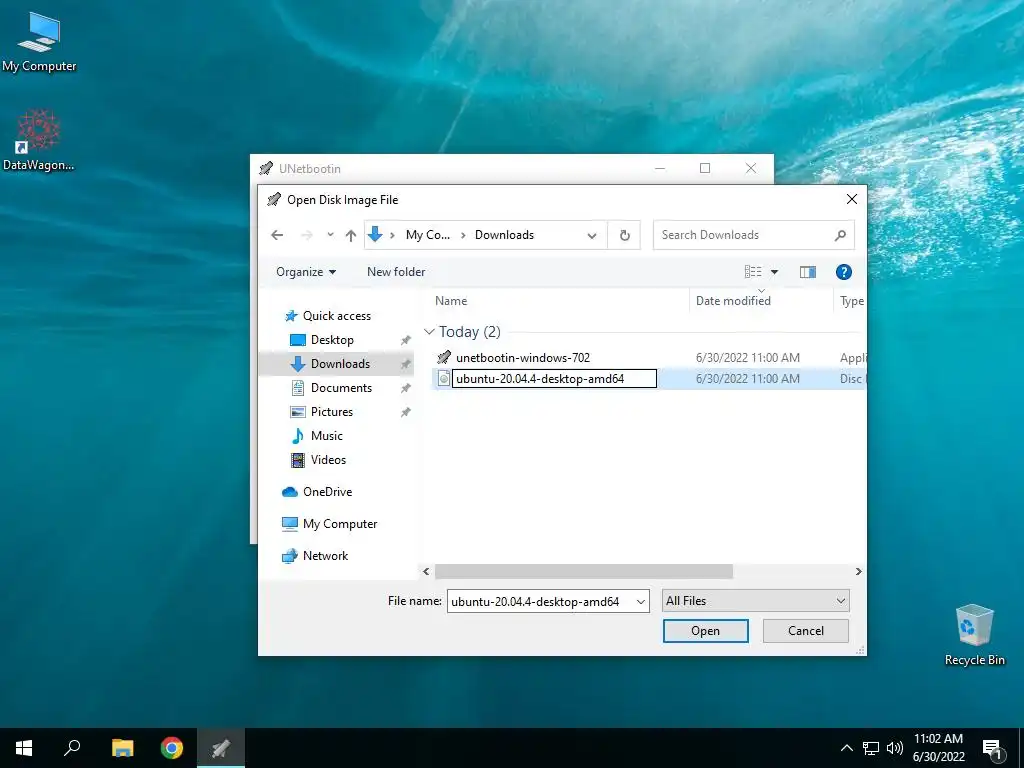1024x768 pixels.
Task: Create a New folder
Action: (396, 272)
